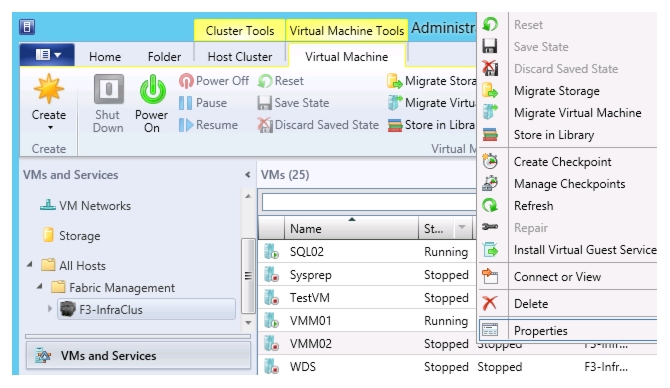This screenshot has width=670, height=388.
Task: Collapse the VMs and Services pane arrow
Action: [247, 175]
